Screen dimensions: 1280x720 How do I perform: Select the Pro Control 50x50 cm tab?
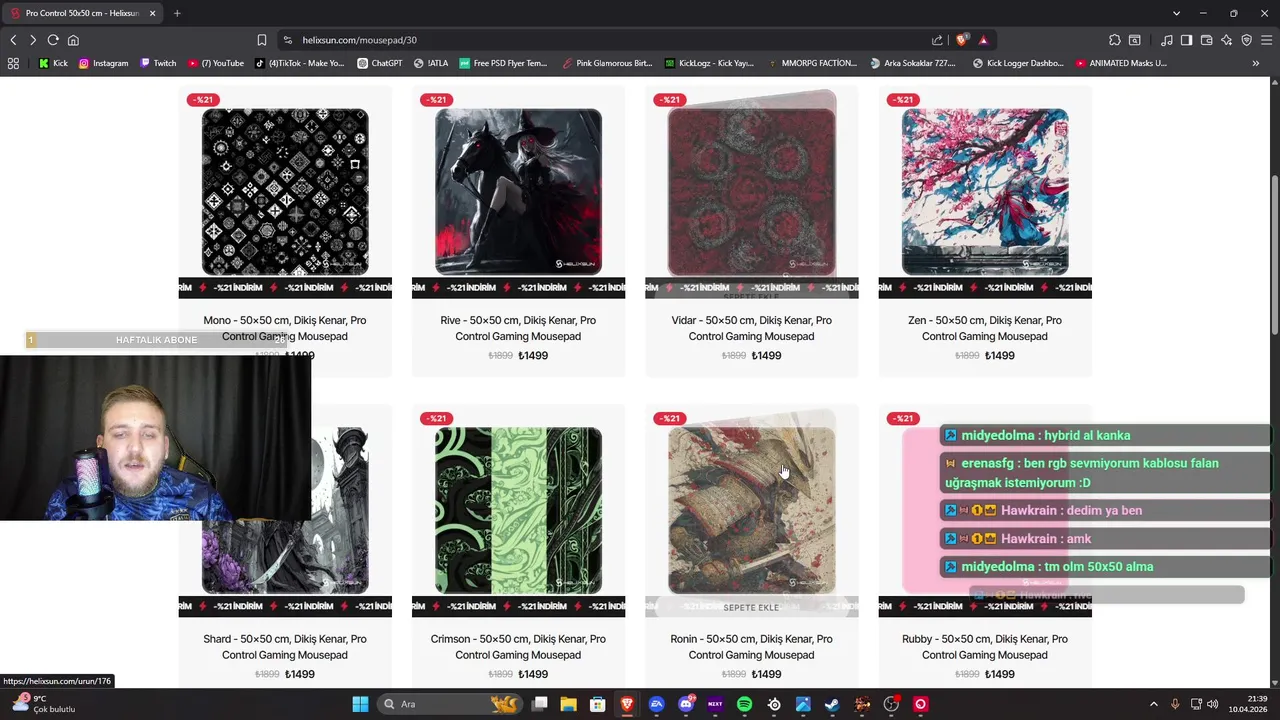(x=84, y=13)
